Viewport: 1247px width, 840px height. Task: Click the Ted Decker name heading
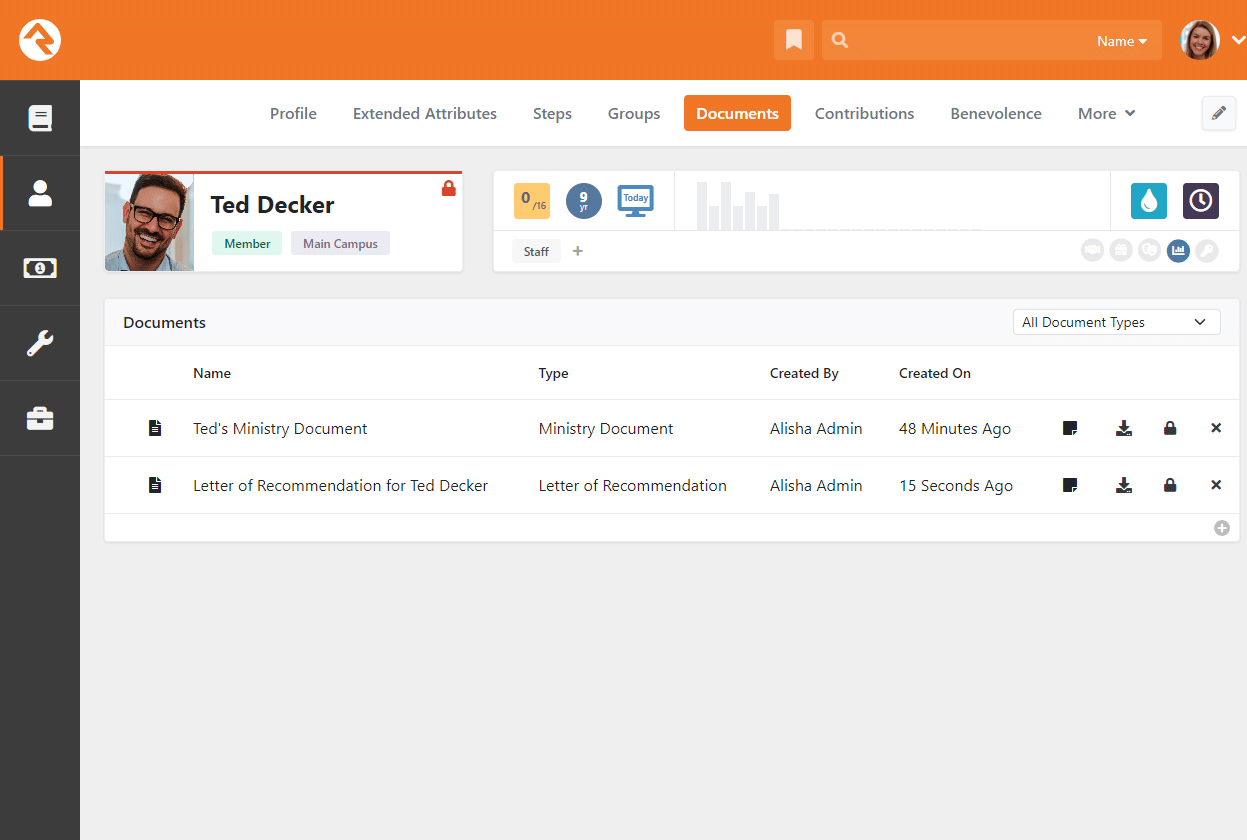click(272, 205)
